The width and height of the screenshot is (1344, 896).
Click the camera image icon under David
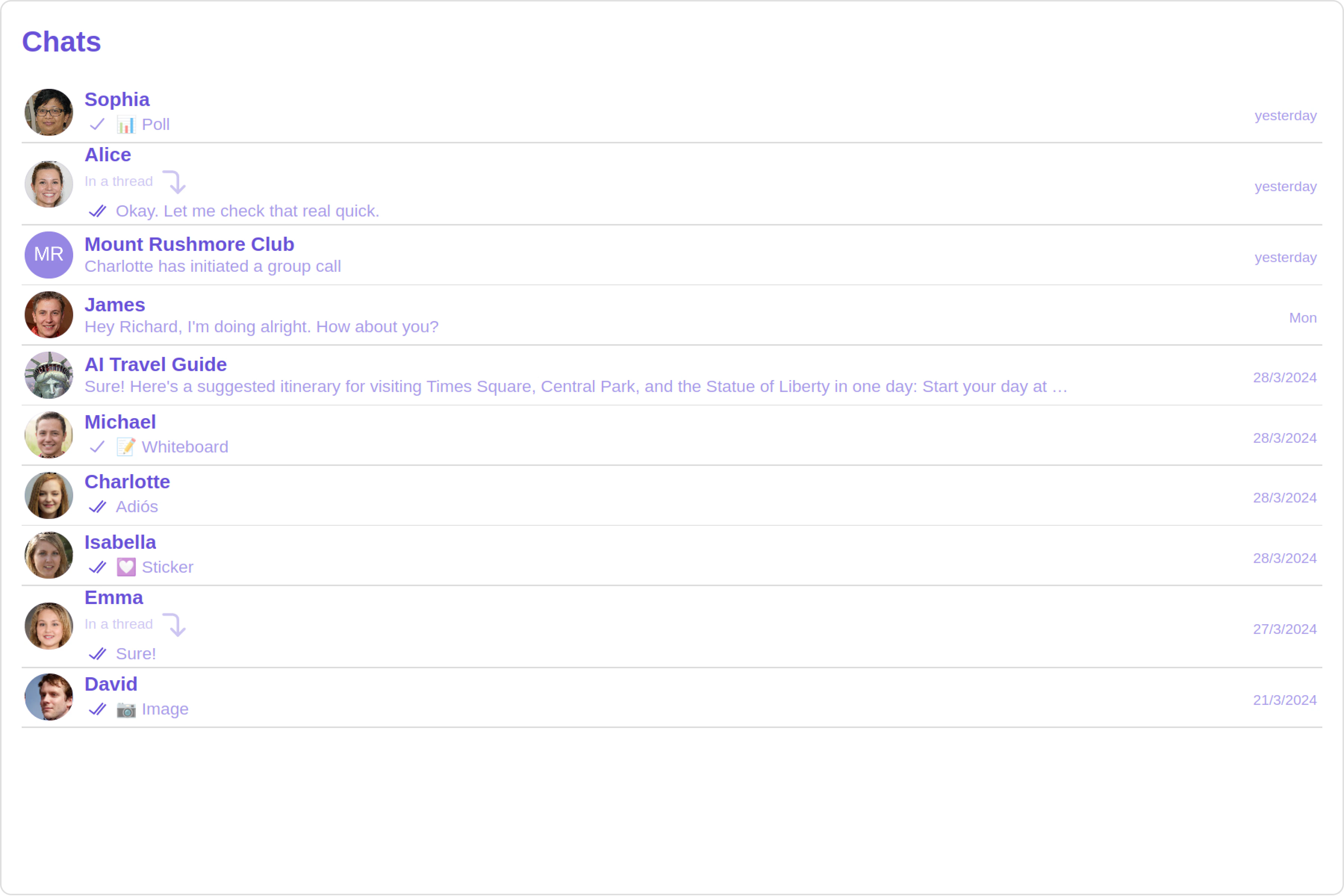(x=126, y=709)
